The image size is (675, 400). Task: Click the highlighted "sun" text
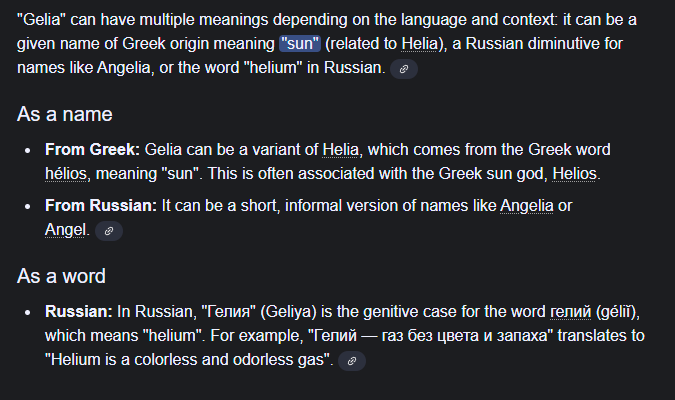click(300, 45)
